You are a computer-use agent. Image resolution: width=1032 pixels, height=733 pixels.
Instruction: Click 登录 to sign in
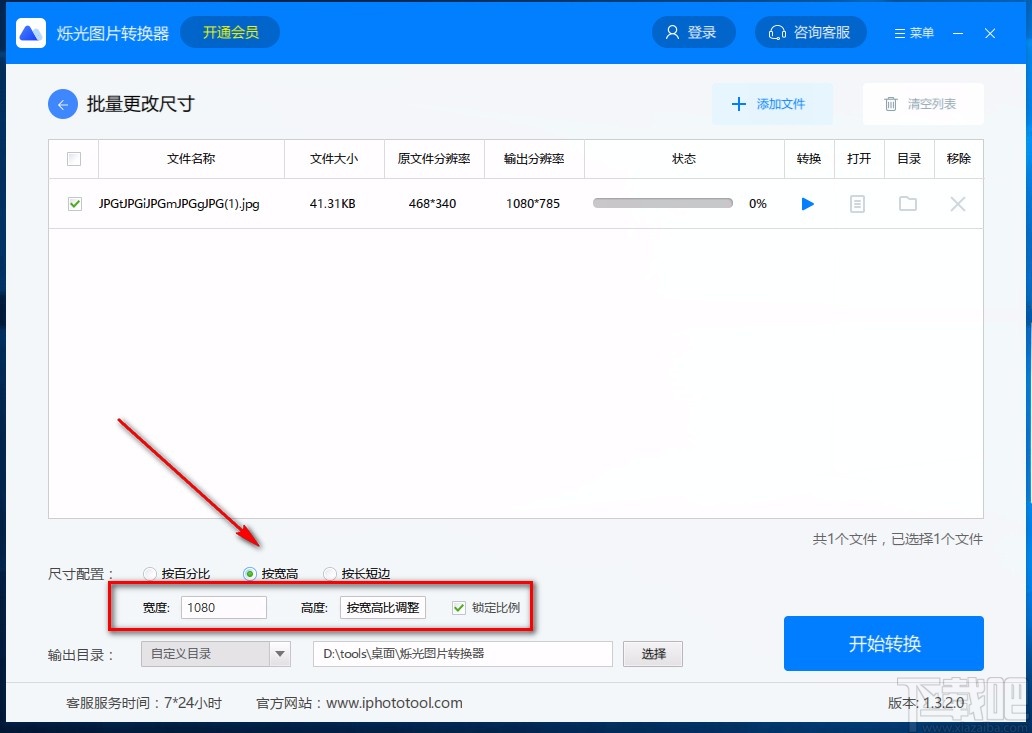(x=693, y=32)
